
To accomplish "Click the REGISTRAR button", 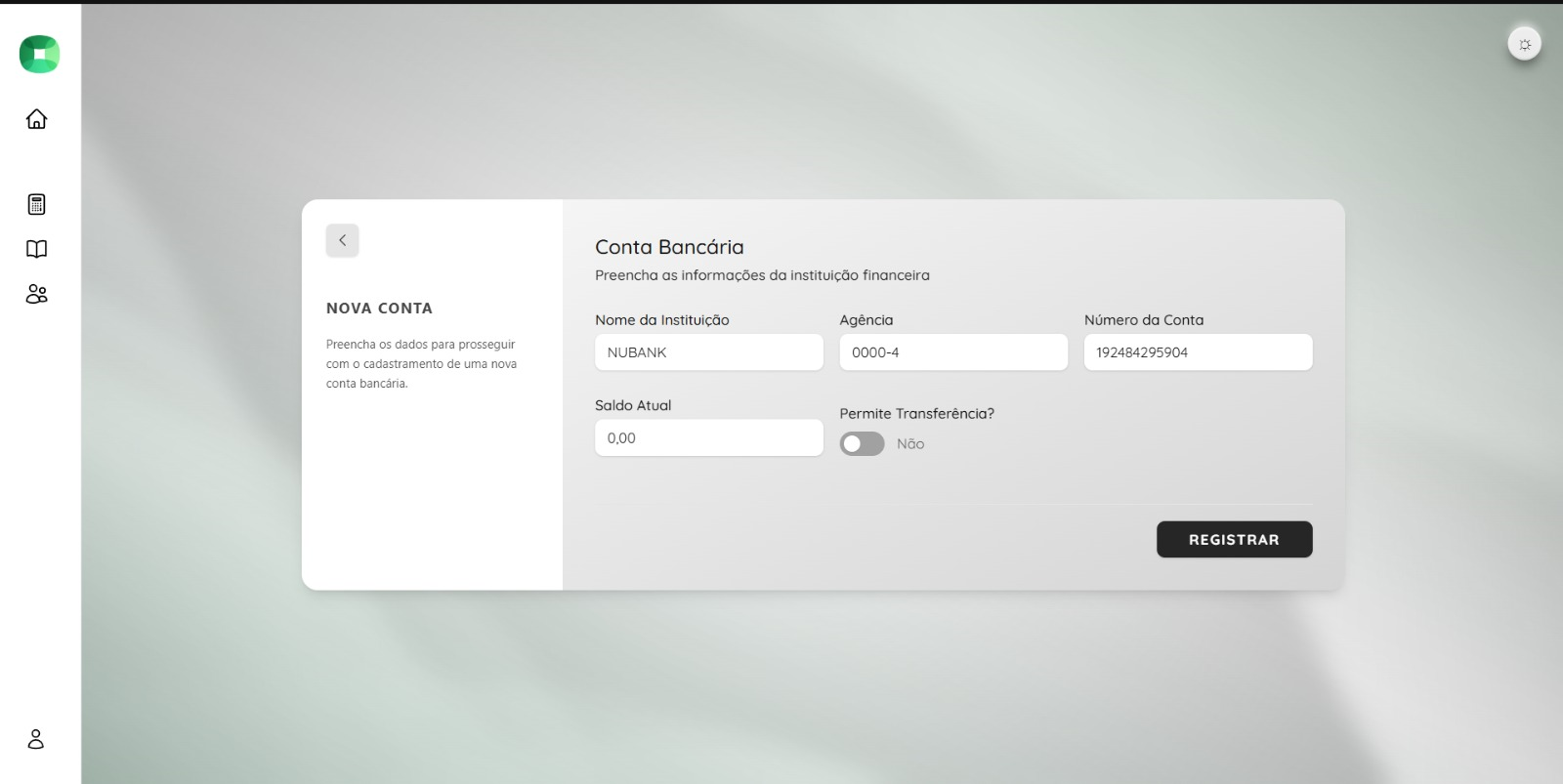I will [x=1235, y=539].
